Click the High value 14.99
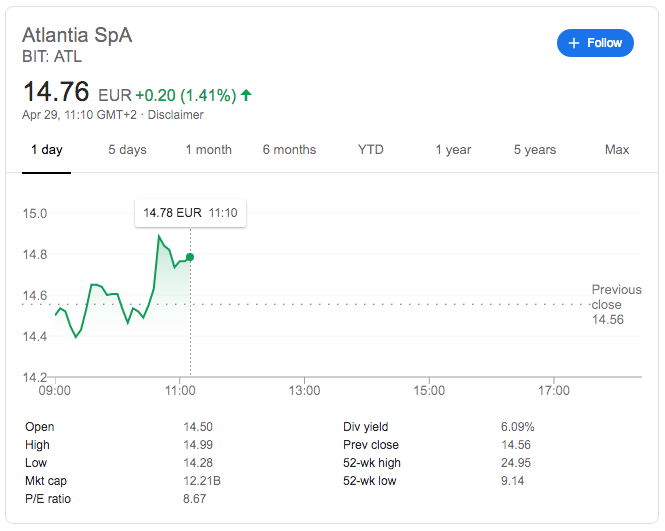 pos(198,445)
